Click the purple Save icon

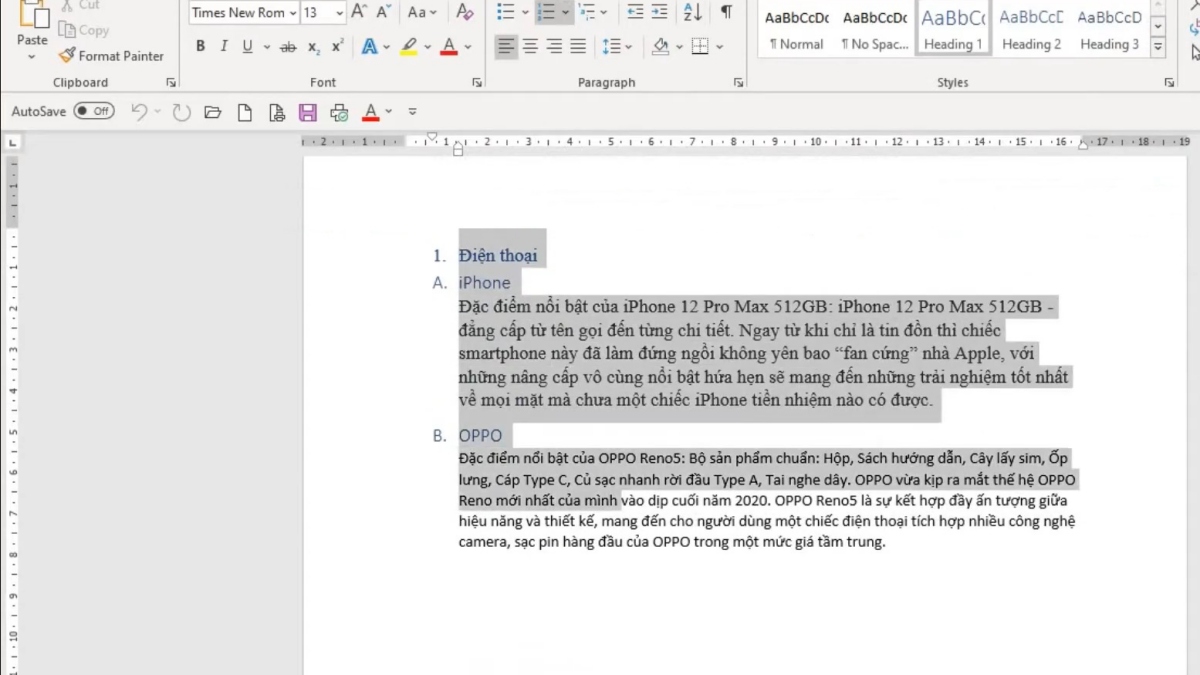308,111
